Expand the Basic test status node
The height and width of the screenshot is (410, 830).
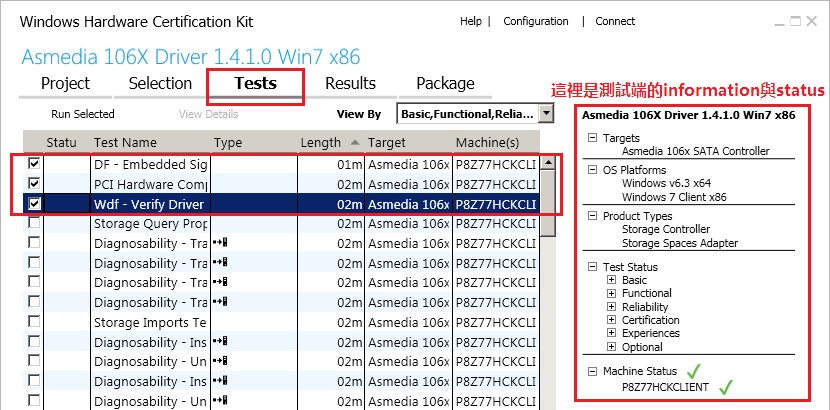tap(611, 280)
